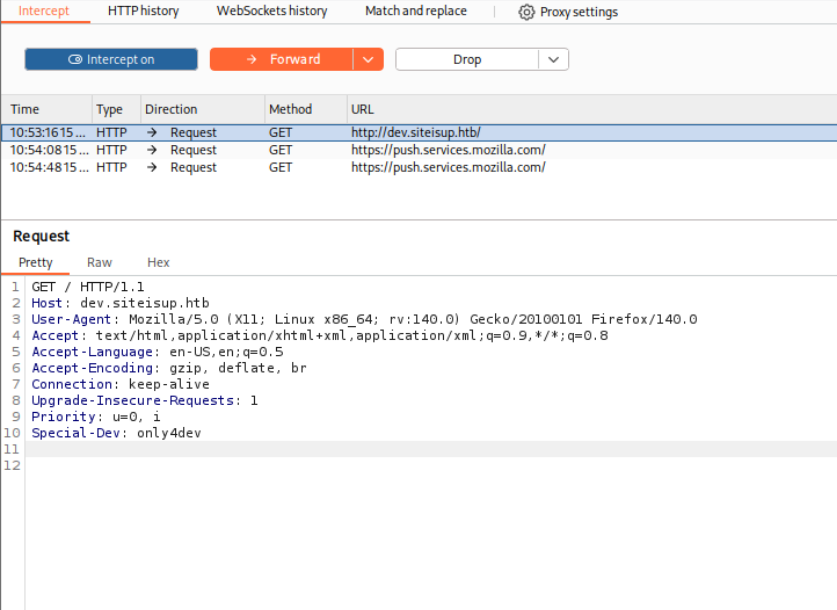This screenshot has width=837, height=610.
Task: Click direction arrow icon of first request
Action: coord(152,132)
